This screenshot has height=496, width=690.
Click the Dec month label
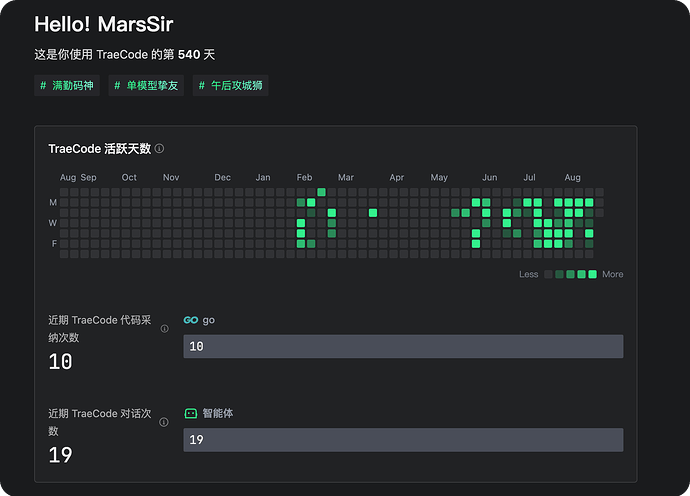coord(223,177)
